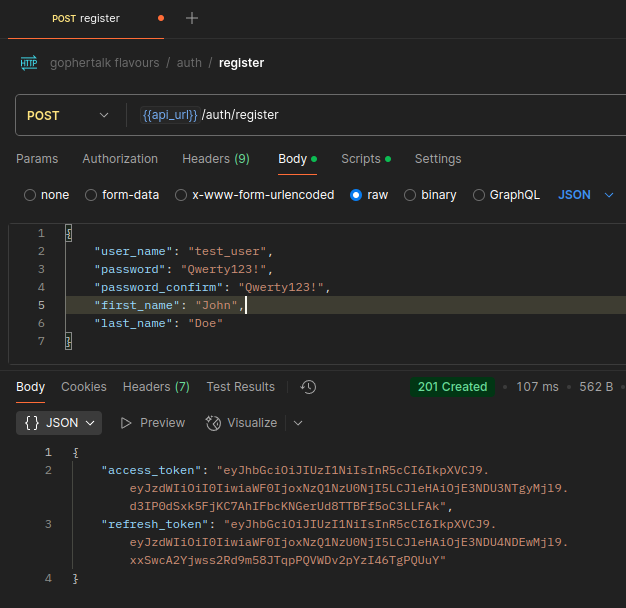Open the POST method dropdown
626x608 pixels.
click(x=68, y=115)
